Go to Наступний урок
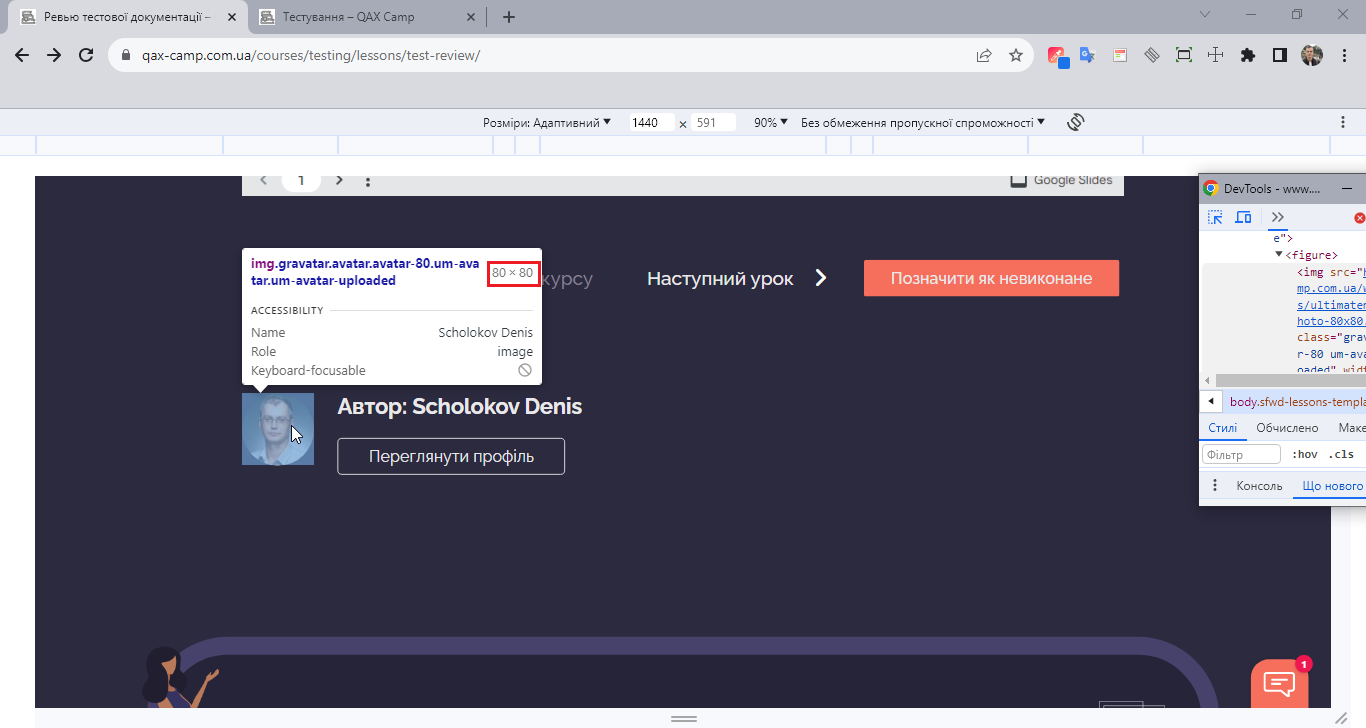Screen dimensions: 1366x728 [x=737, y=278]
